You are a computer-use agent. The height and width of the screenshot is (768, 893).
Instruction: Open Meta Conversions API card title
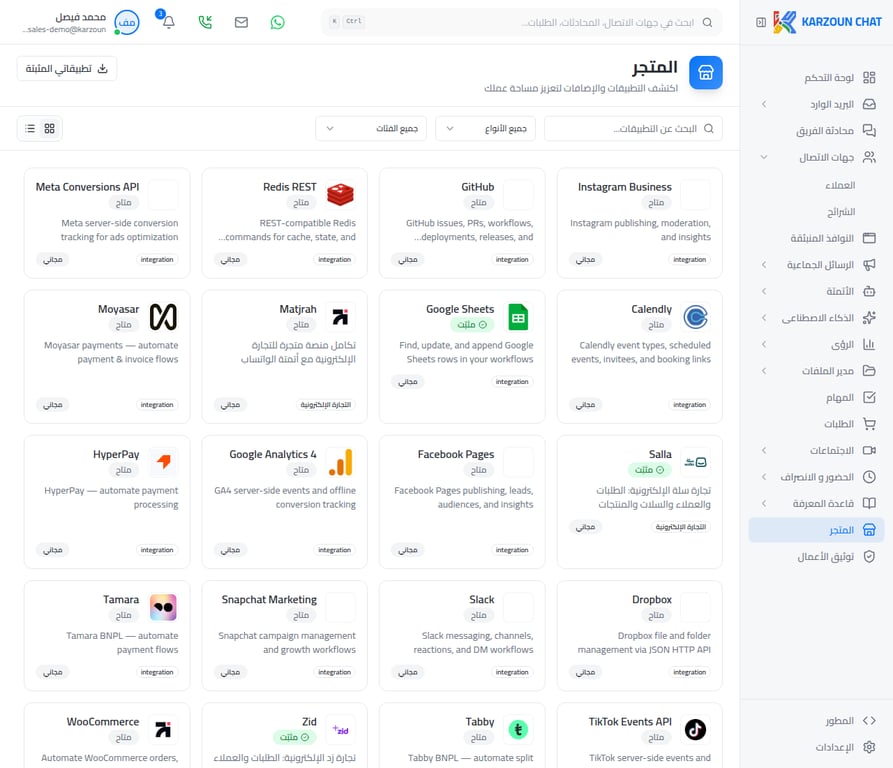click(87, 187)
